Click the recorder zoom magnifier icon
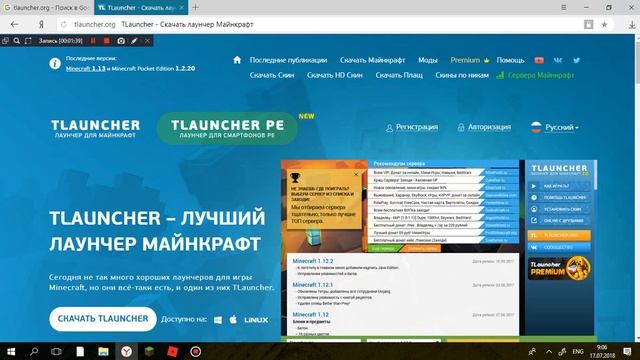 click(17, 41)
